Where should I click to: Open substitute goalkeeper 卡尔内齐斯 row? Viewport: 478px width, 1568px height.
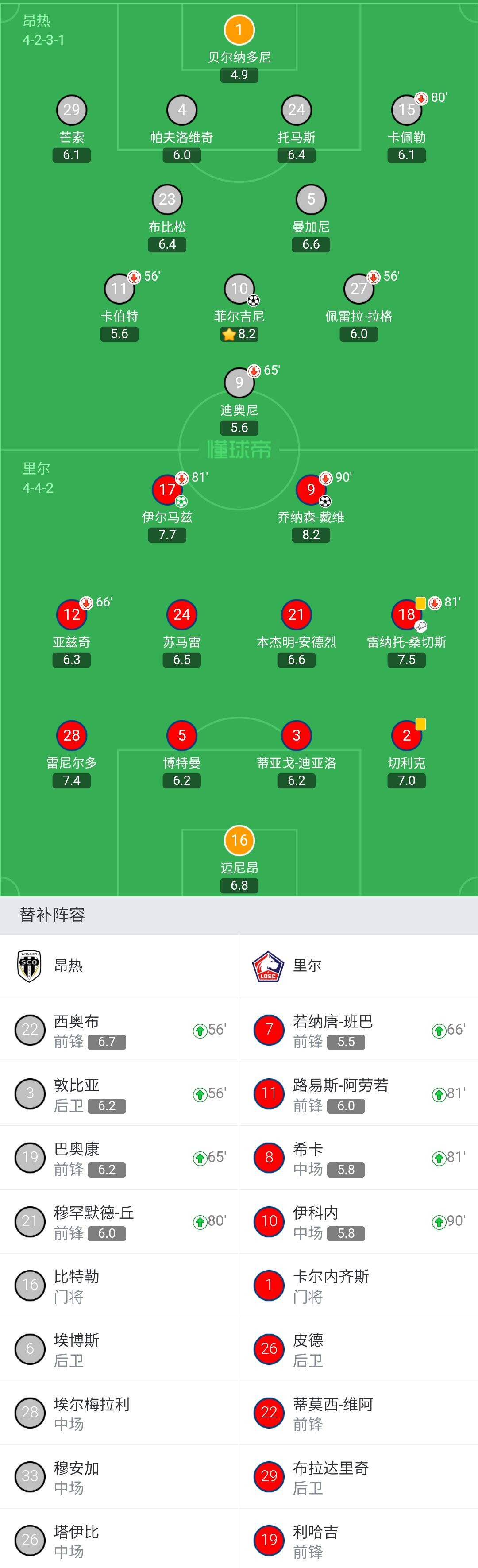point(358,1285)
